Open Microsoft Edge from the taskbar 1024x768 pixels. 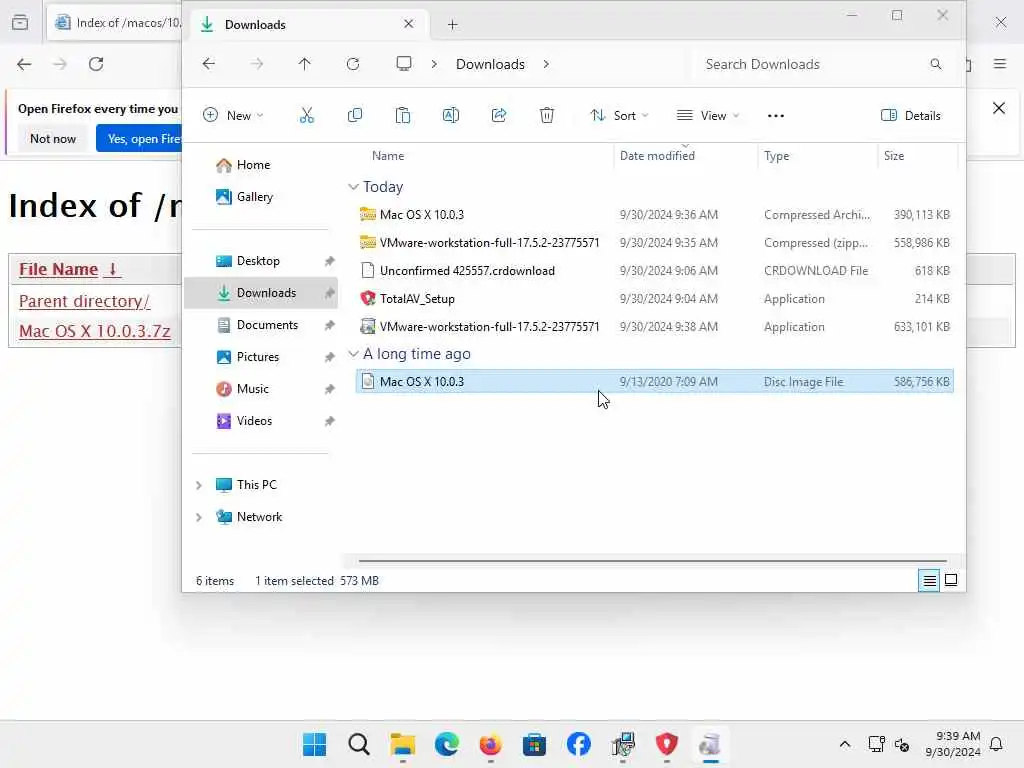coord(447,744)
